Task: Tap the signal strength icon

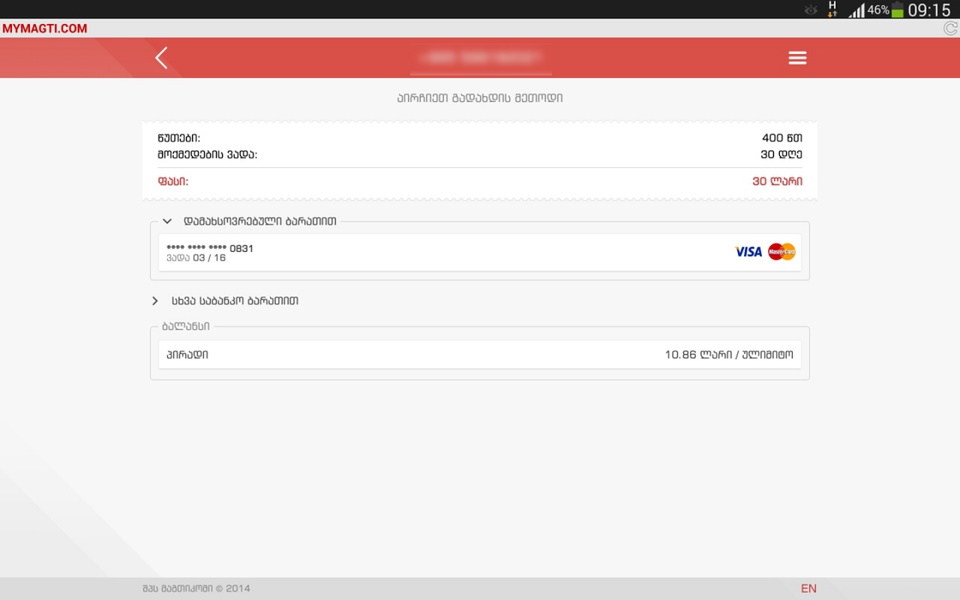Action: pyautogui.click(x=857, y=10)
